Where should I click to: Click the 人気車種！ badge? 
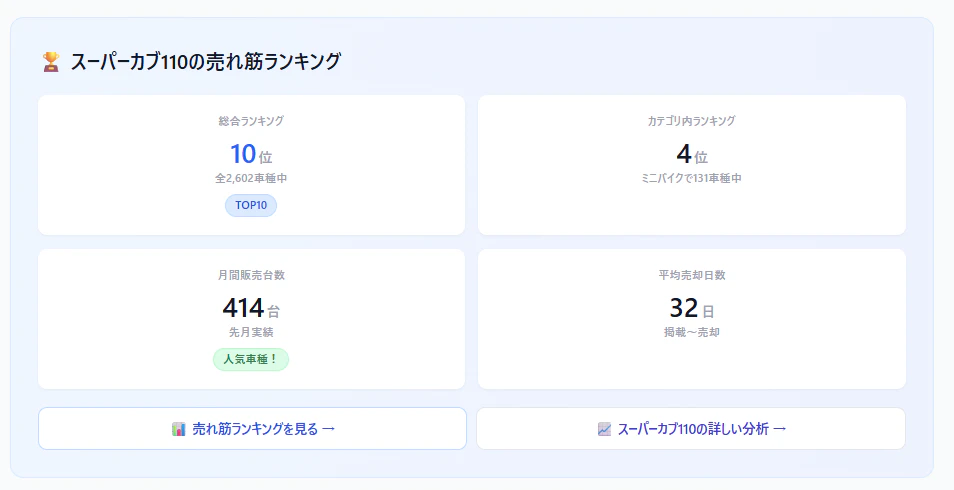[251, 359]
